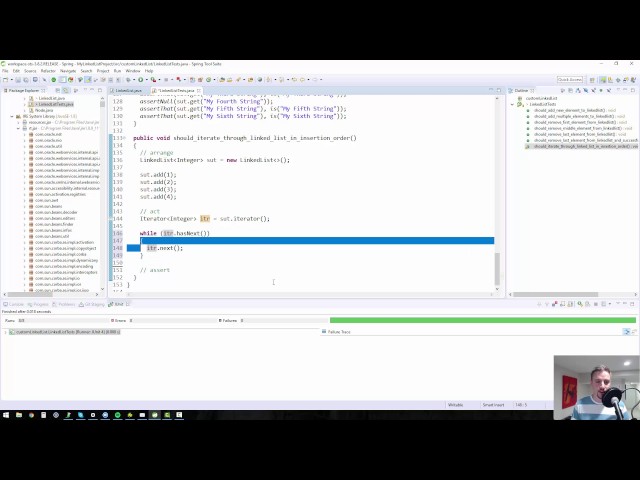Click the New file toolbar icon

(5, 80)
